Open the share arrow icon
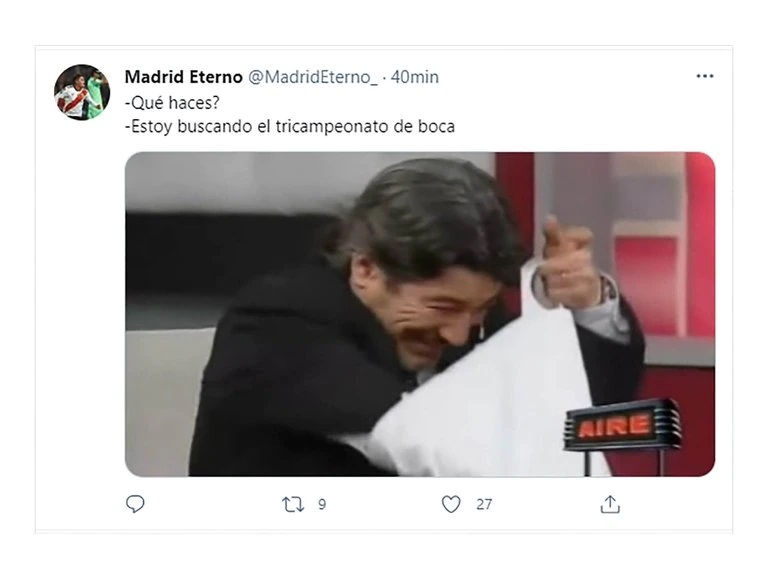Screen dimensions: 768x576 [610, 504]
